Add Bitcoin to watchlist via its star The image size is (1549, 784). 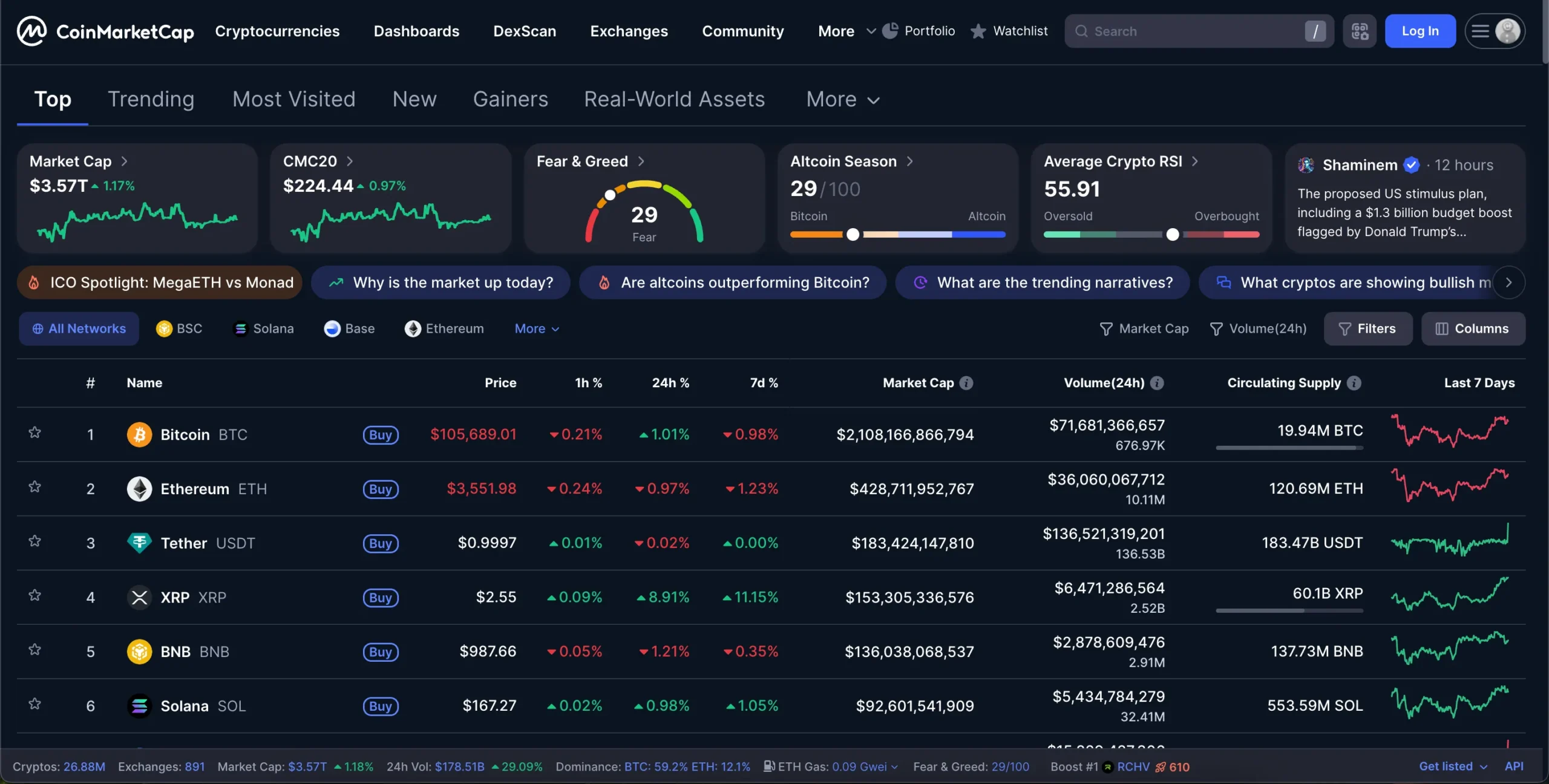34,432
